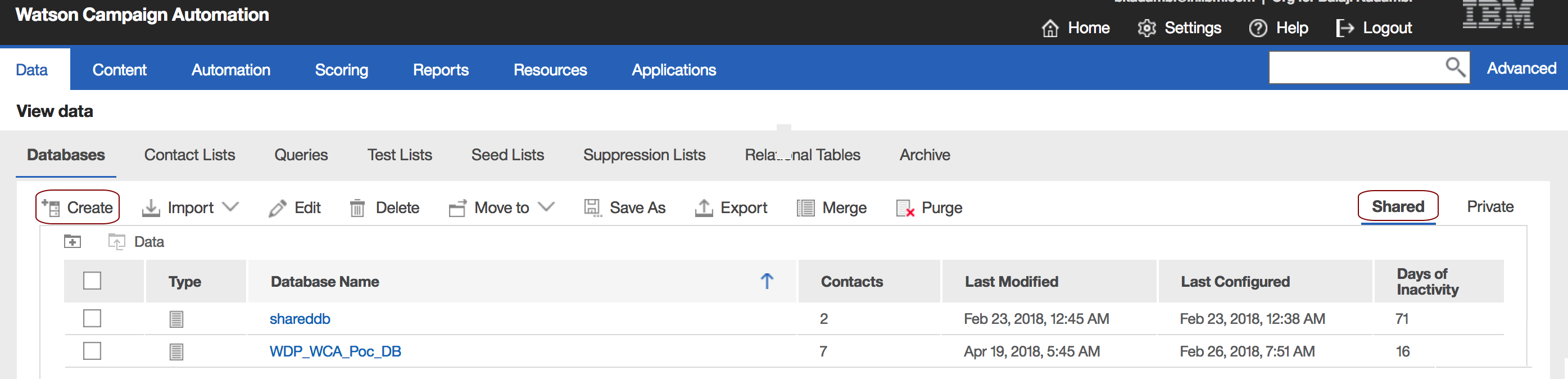The height and width of the screenshot is (379, 1568).
Task: Click the Data breadcrumb folder label
Action: click(x=149, y=242)
